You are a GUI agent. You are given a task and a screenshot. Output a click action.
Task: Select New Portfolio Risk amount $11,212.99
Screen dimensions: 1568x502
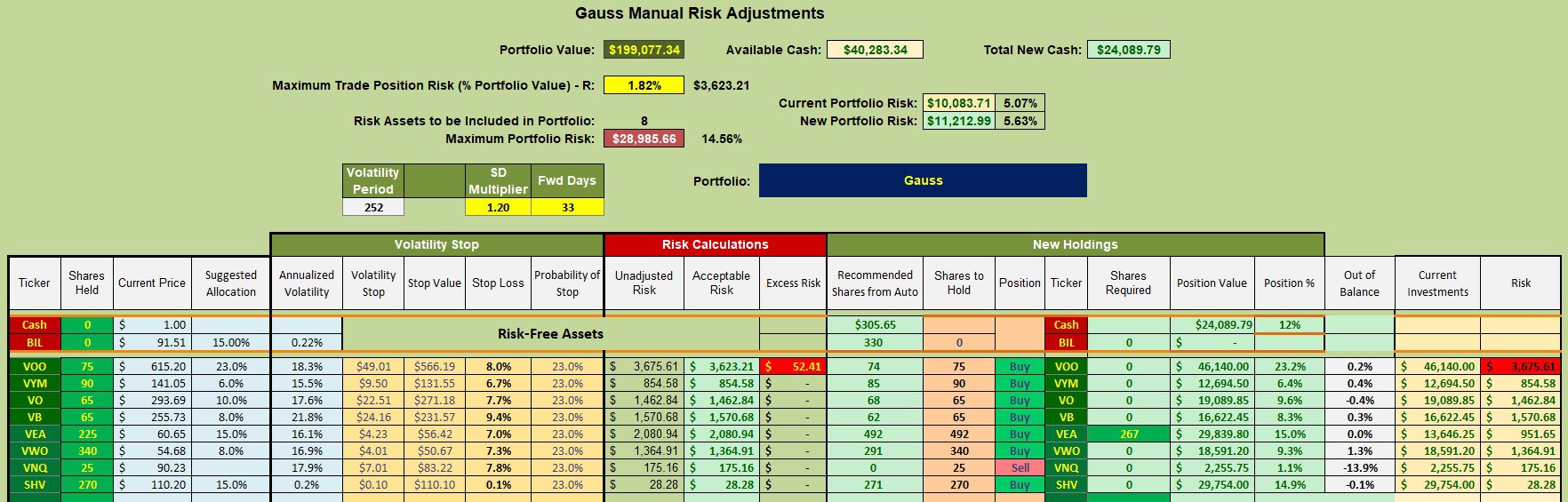958,121
